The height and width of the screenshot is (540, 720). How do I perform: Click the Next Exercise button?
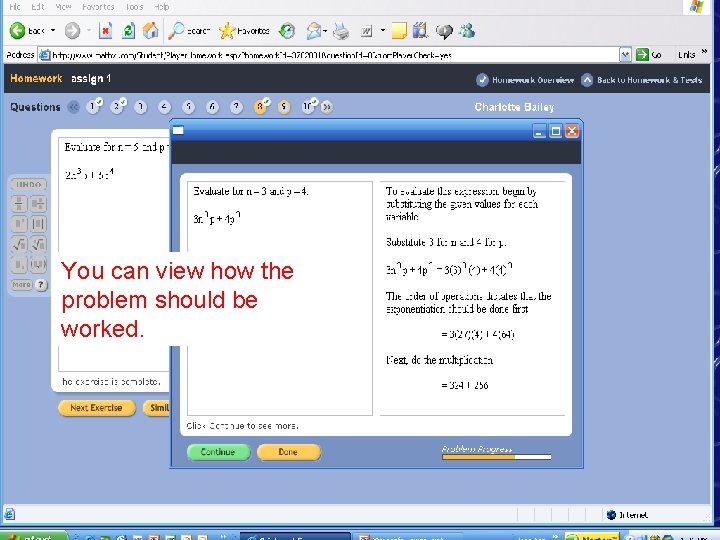(97, 408)
